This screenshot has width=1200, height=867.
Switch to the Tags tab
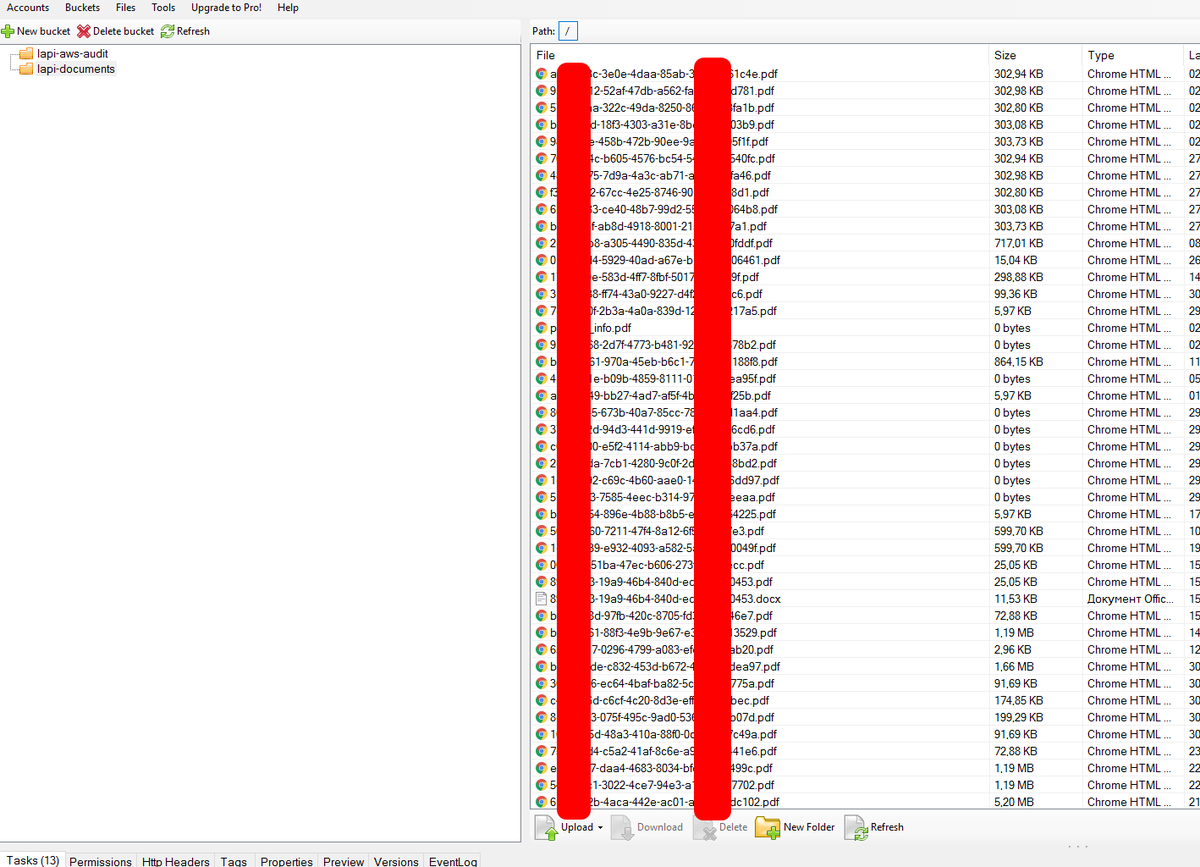(x=234, y=861)
